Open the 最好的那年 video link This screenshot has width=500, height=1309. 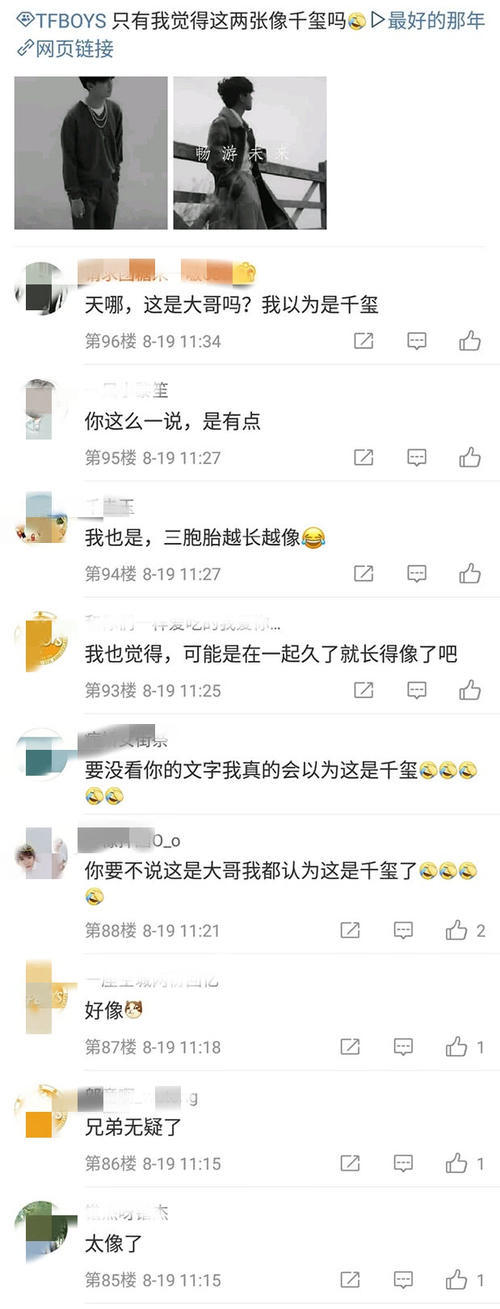[428, 21]
